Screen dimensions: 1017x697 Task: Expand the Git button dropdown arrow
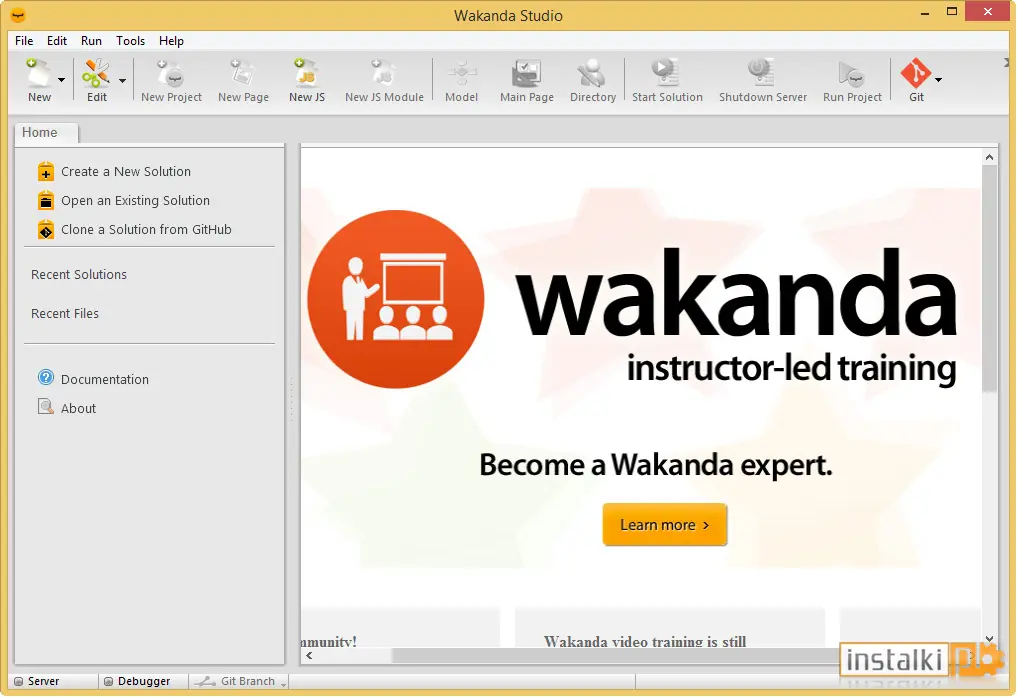(x=939, y=80)
